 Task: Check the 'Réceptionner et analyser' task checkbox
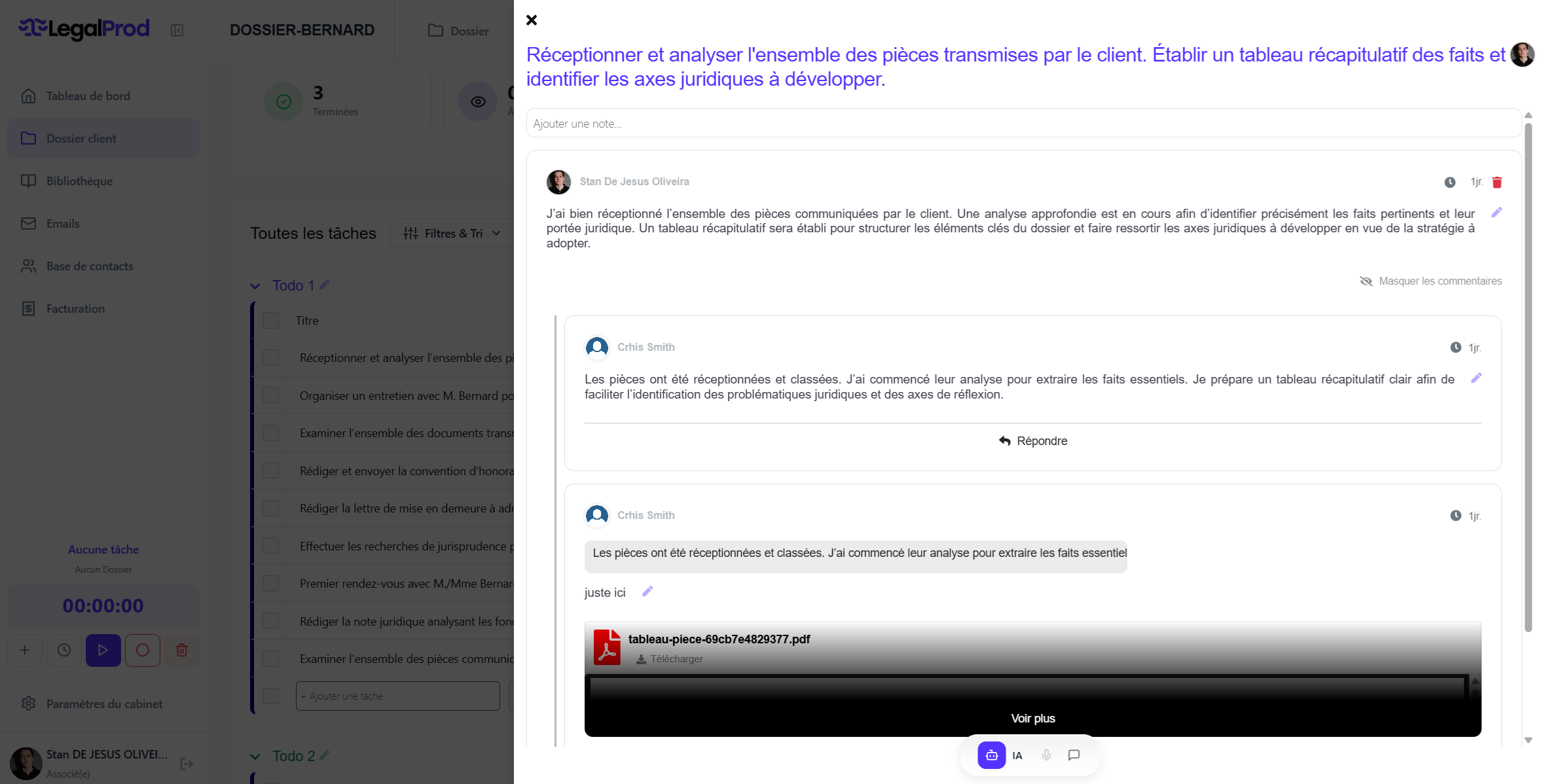(271, 357)
